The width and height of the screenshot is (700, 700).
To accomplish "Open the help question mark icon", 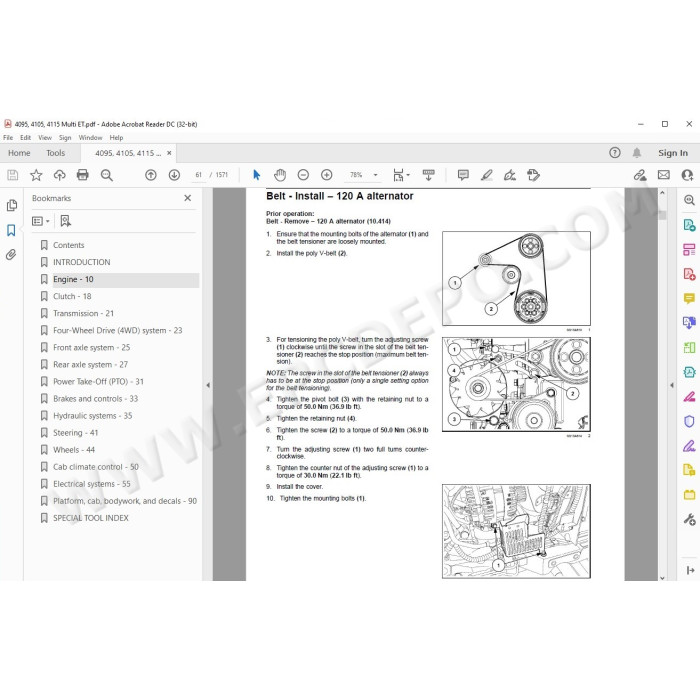I will 615,153.
